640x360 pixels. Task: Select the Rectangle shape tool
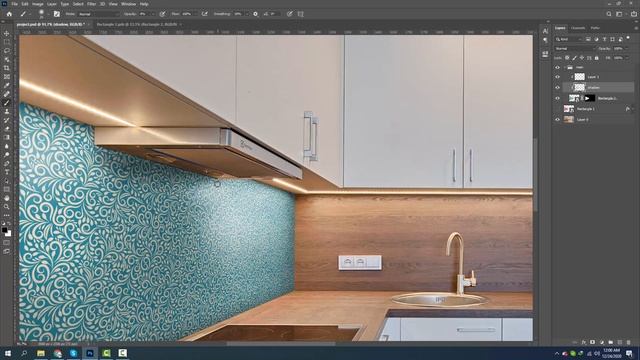click(x=7, y=189)
